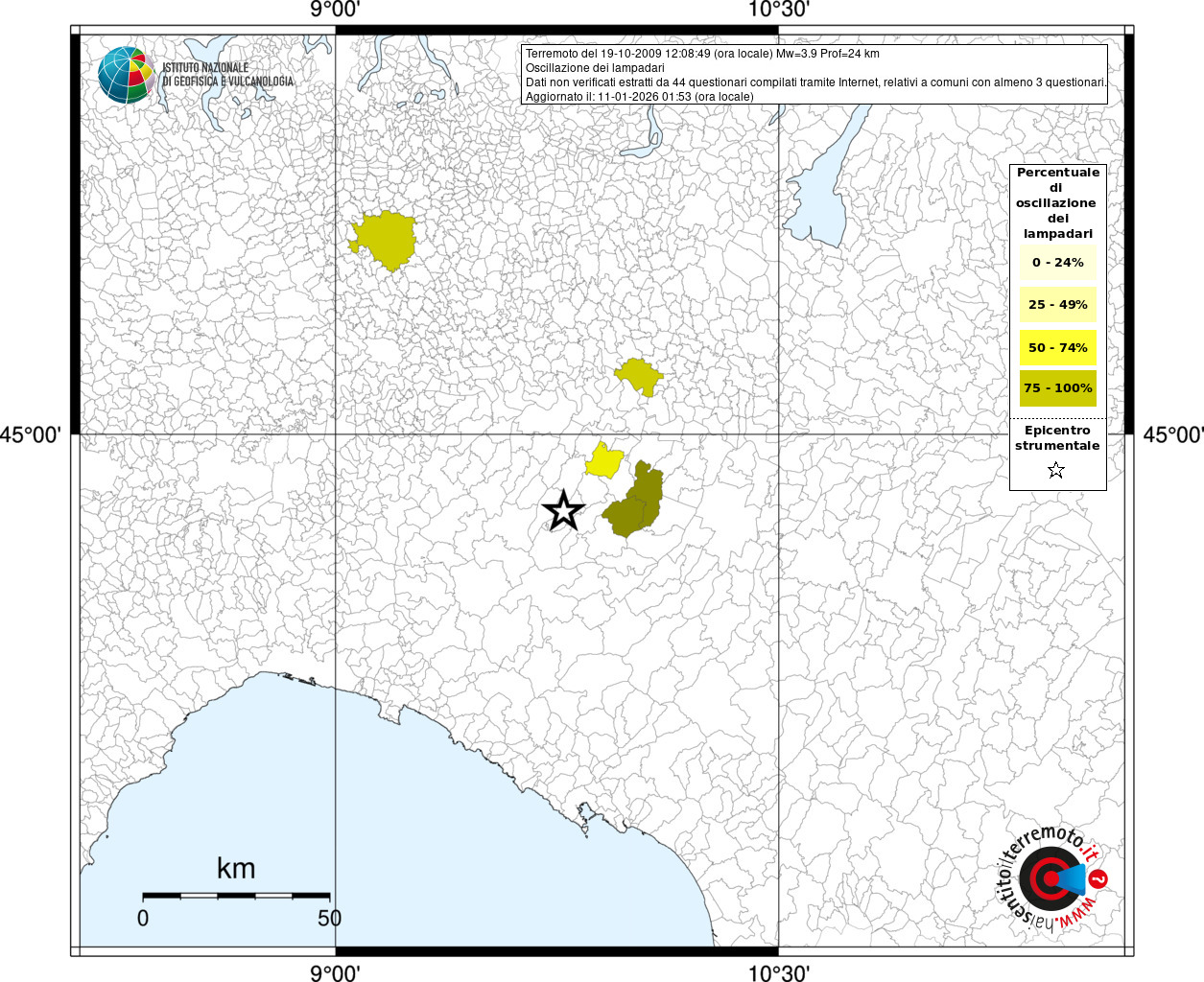The width and height of the screenshot is (1204, 982).
Task: Click the 'Percentuale di oscillazione dei lampadari' legend title
Action: click(1057, 203)
